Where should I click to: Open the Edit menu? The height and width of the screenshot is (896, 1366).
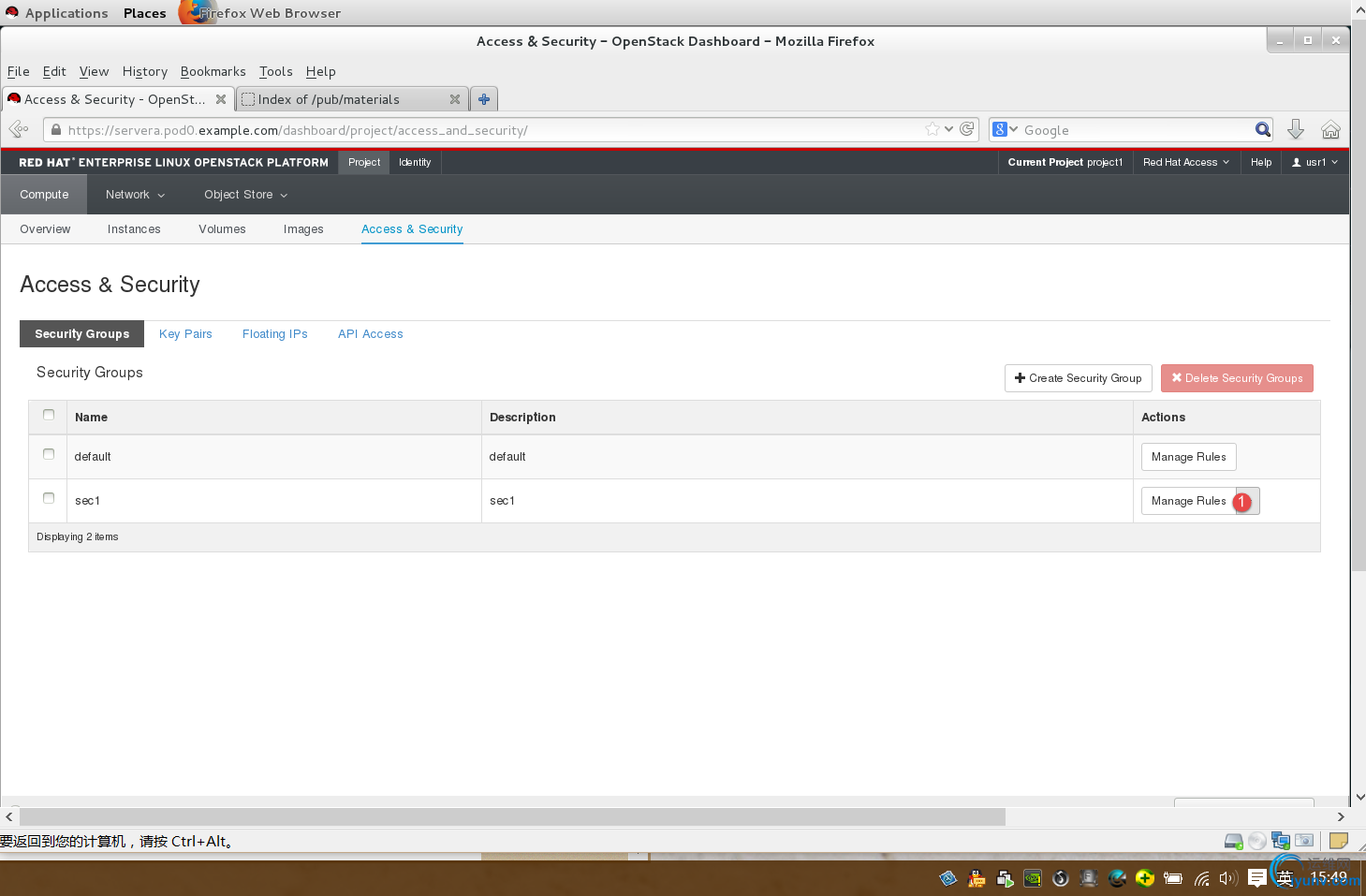(54, 71)
